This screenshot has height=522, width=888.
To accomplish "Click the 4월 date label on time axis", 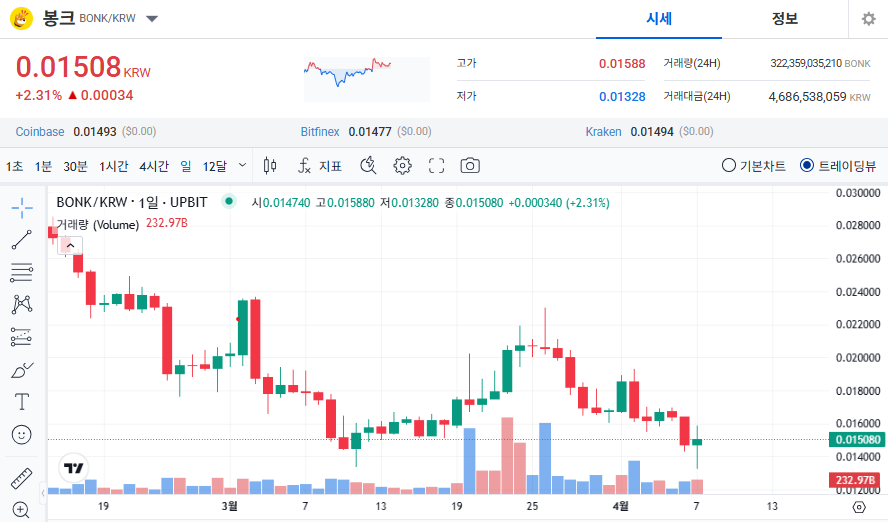I will tap(621, 506).
